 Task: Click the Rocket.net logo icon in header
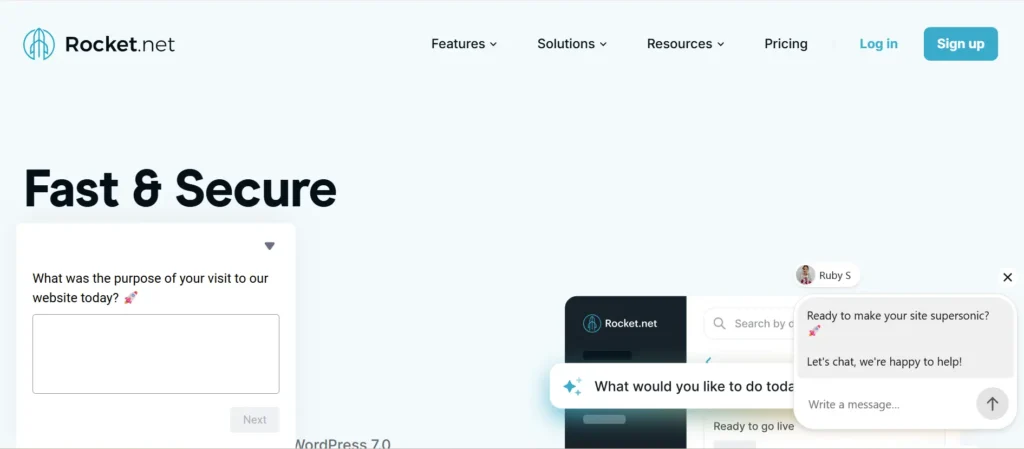pos(39,44)
